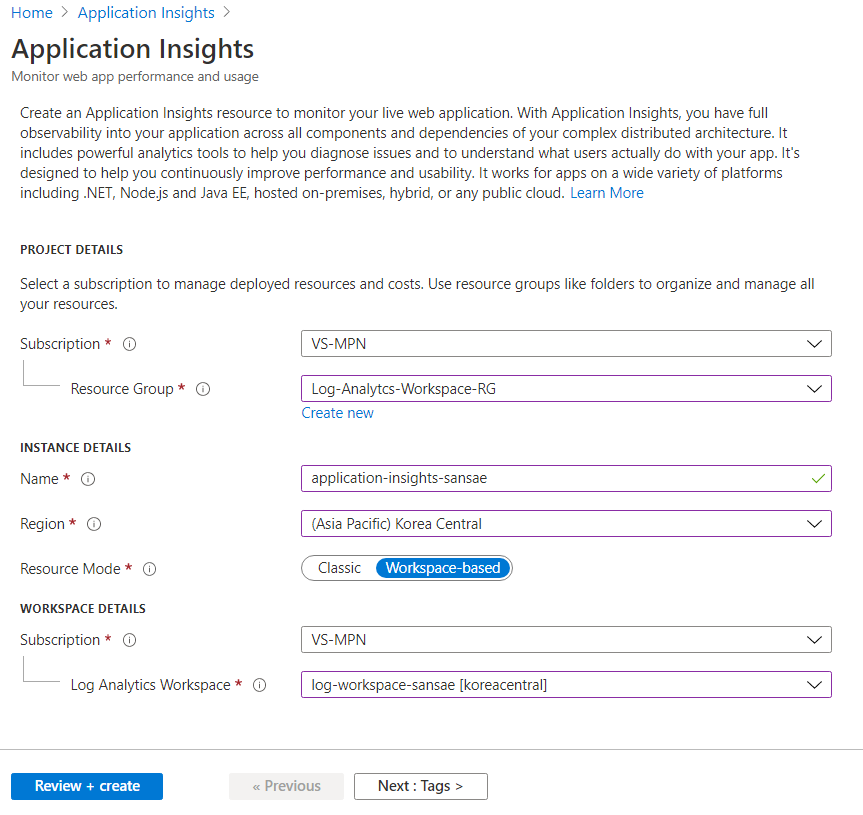Expand the Resource Group dropdown
This screenshot has width=863, height=815.
point(565,389)
